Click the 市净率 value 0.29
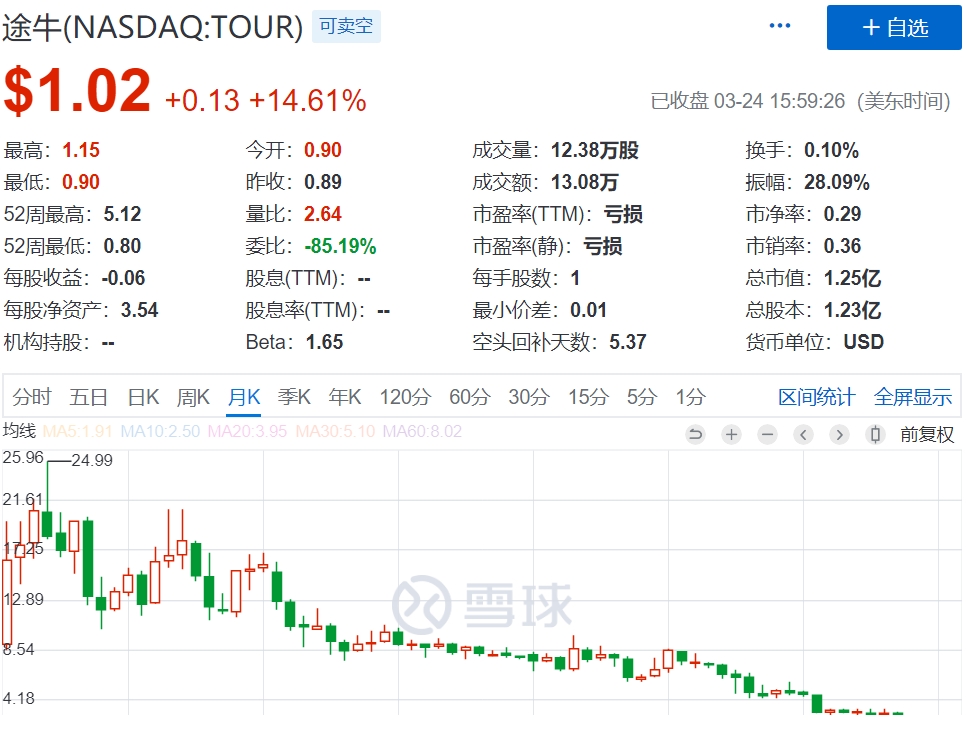Screen dimensions: 966x755 click(842, 214)
